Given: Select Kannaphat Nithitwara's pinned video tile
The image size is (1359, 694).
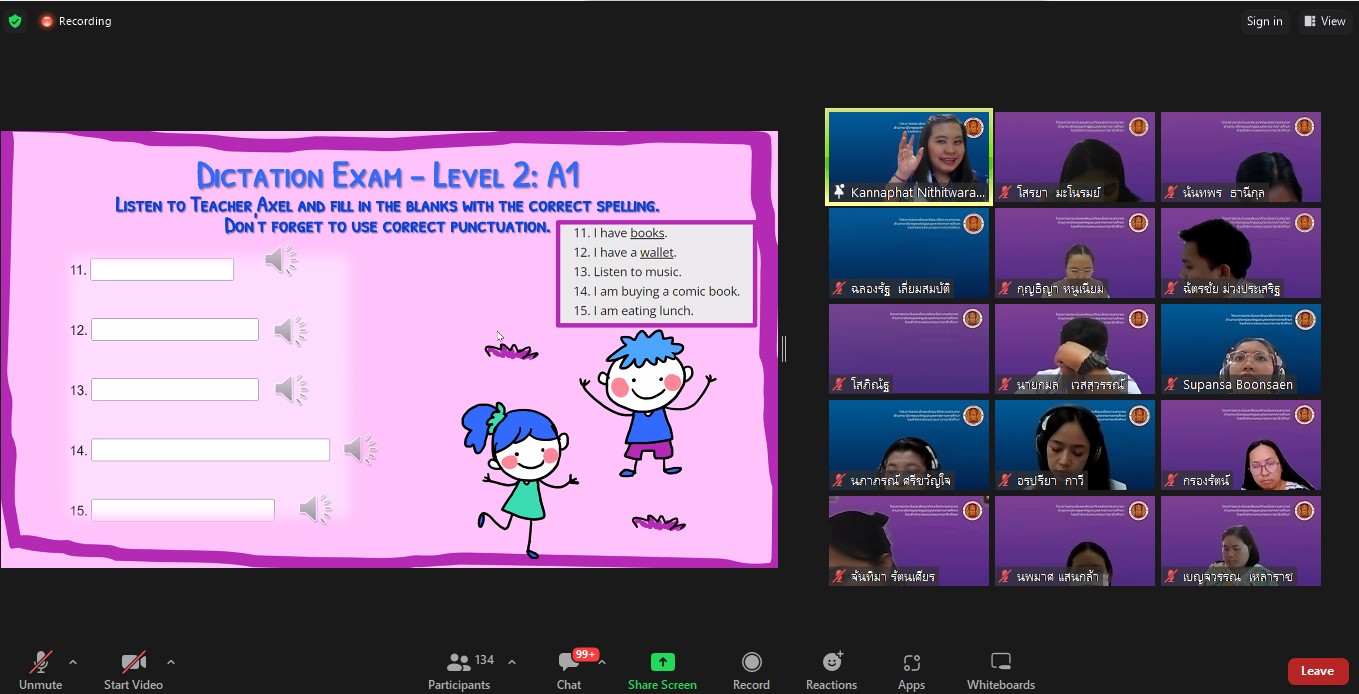Looking at the screenshot, I should click(908, 157).
